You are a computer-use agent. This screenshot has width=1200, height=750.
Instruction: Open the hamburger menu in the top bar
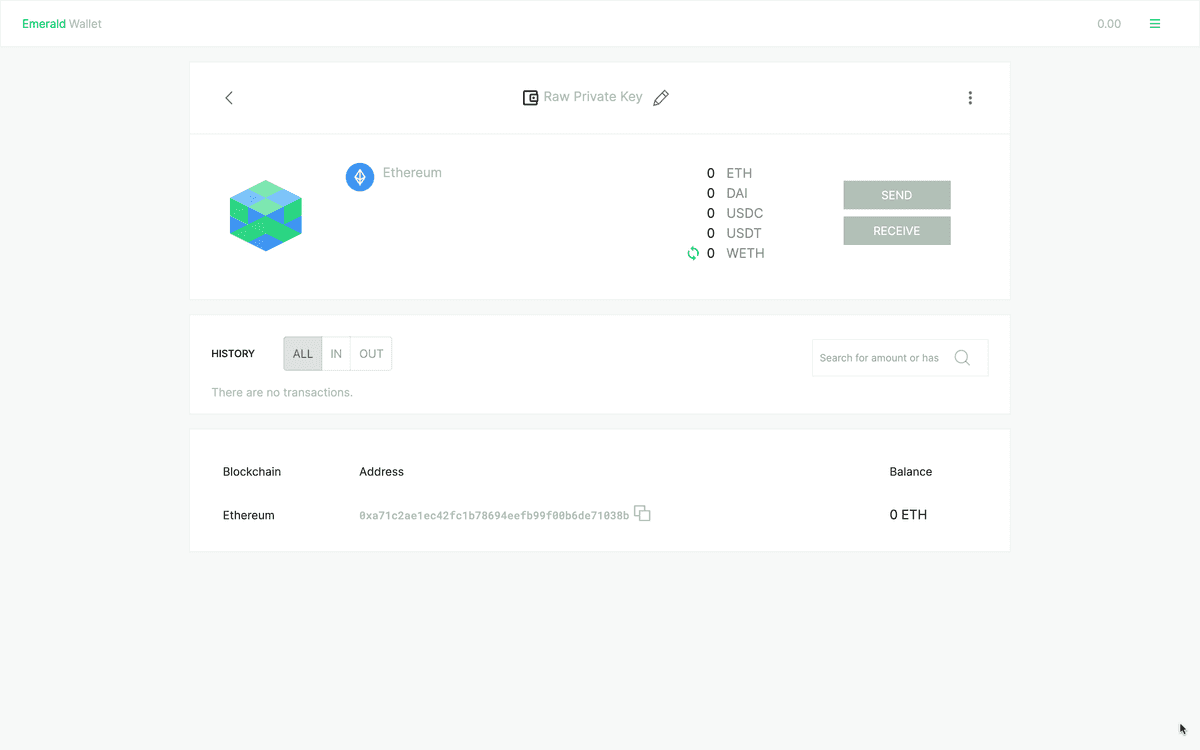click(x=1155, y=23)
